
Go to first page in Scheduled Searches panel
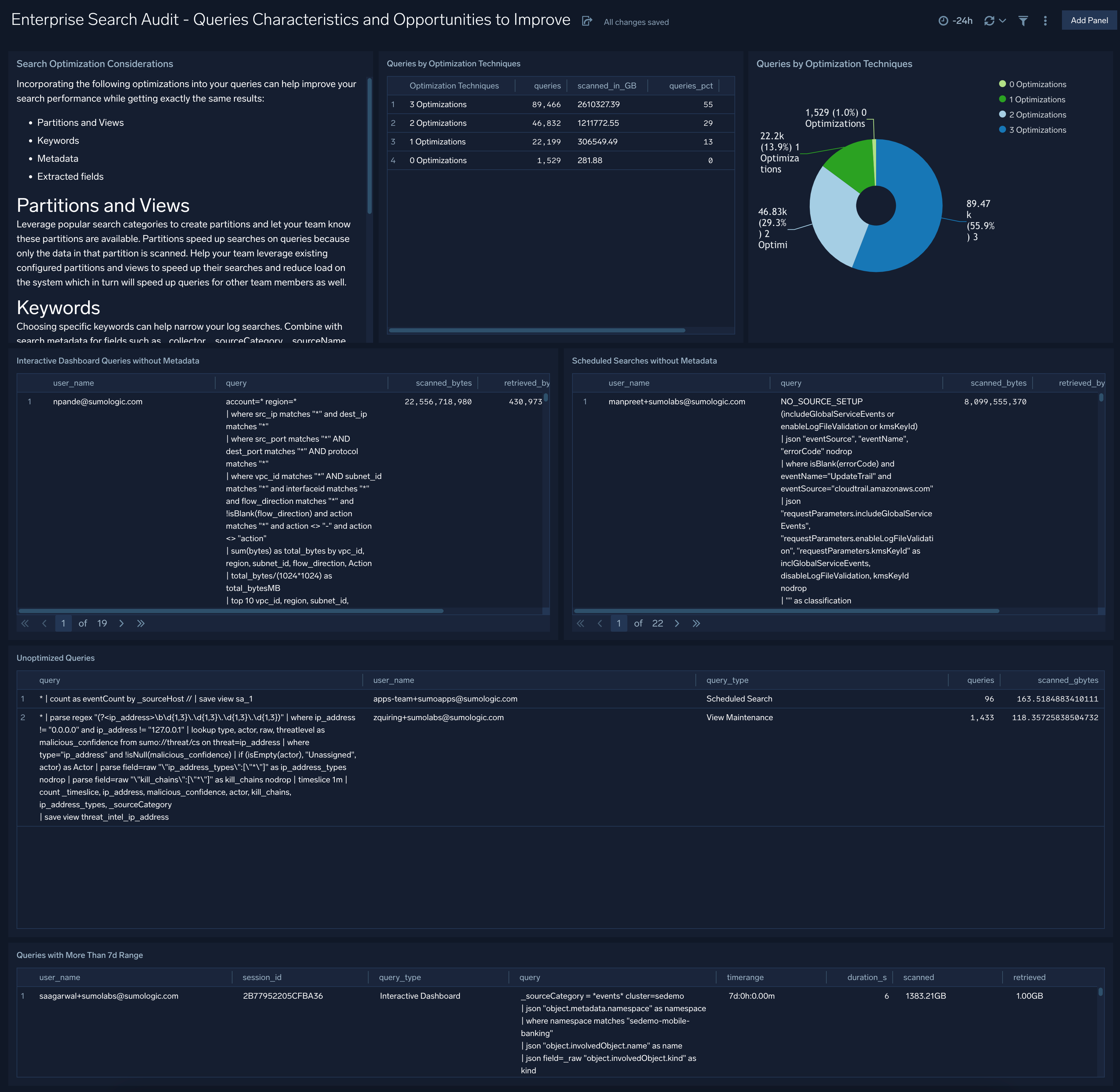click(580, 623)
